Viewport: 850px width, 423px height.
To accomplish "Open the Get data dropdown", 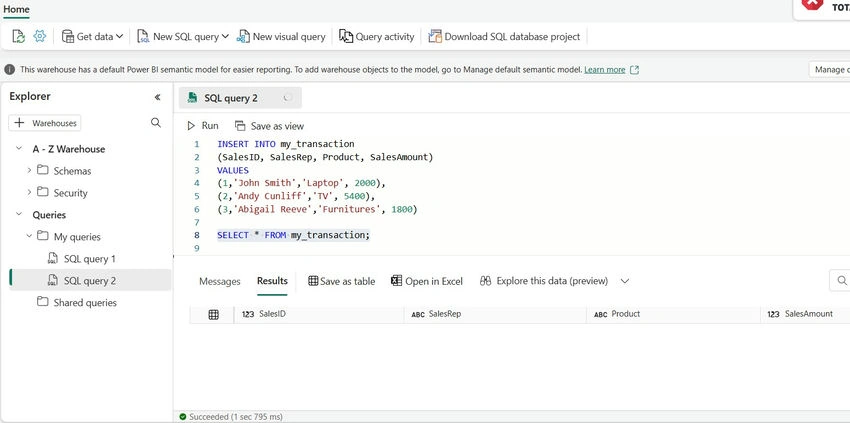I will tap(92, 36).
